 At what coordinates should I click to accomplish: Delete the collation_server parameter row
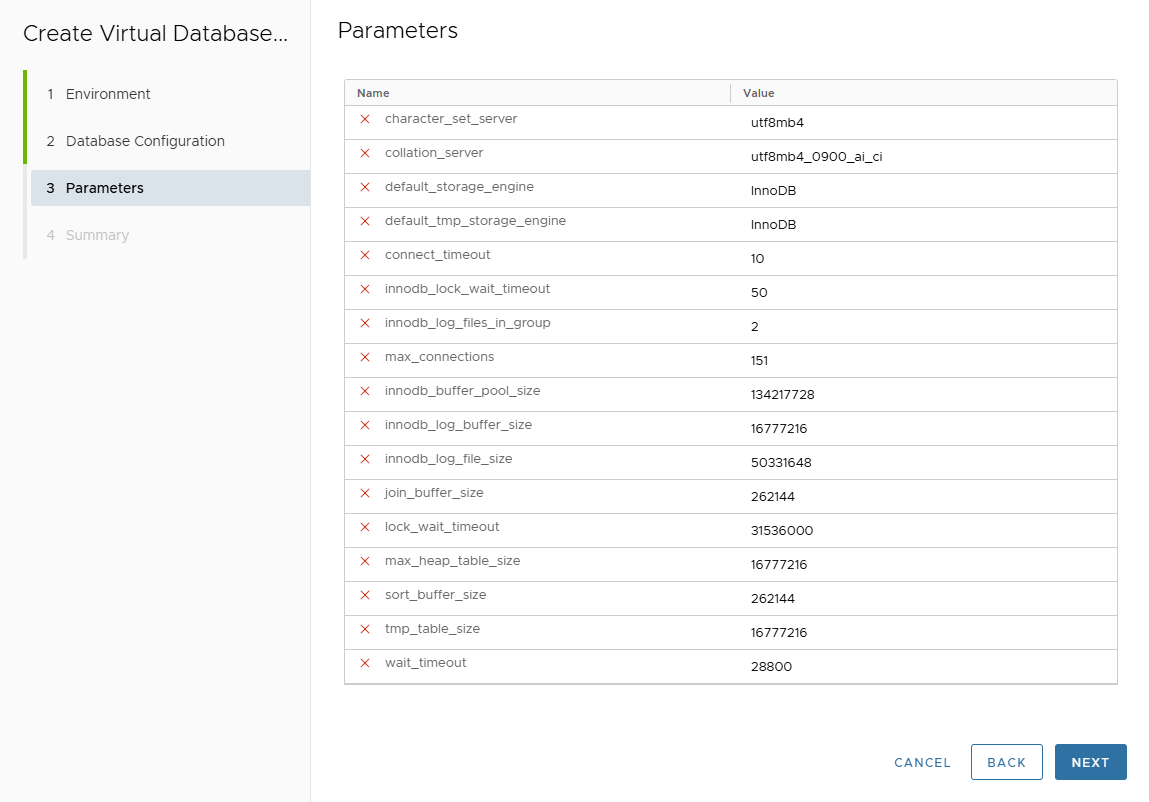click(x=364, y=153)
